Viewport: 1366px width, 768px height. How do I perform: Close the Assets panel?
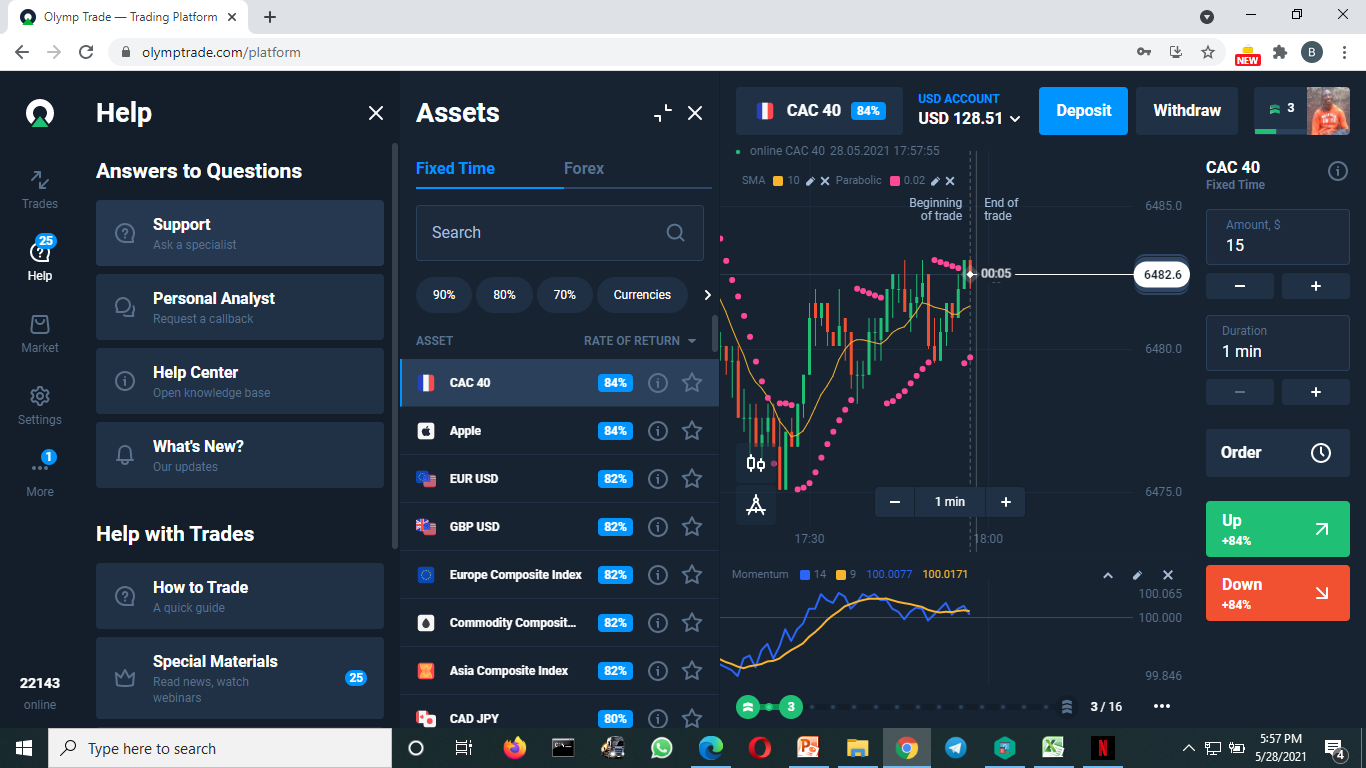click(x=695, y=113)
